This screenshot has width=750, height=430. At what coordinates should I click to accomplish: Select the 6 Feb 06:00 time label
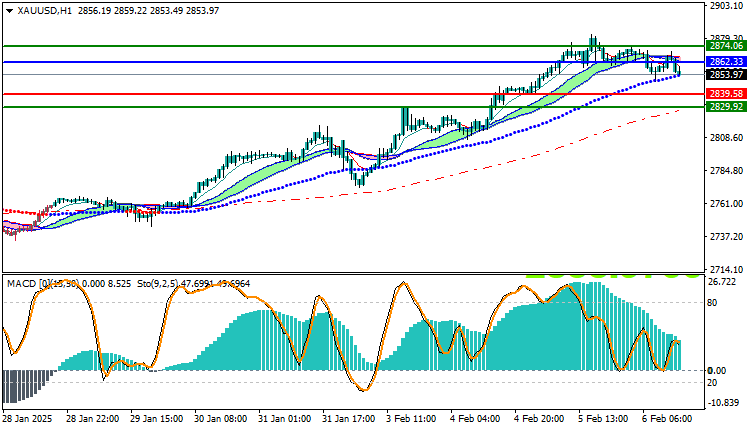(667, 419)
